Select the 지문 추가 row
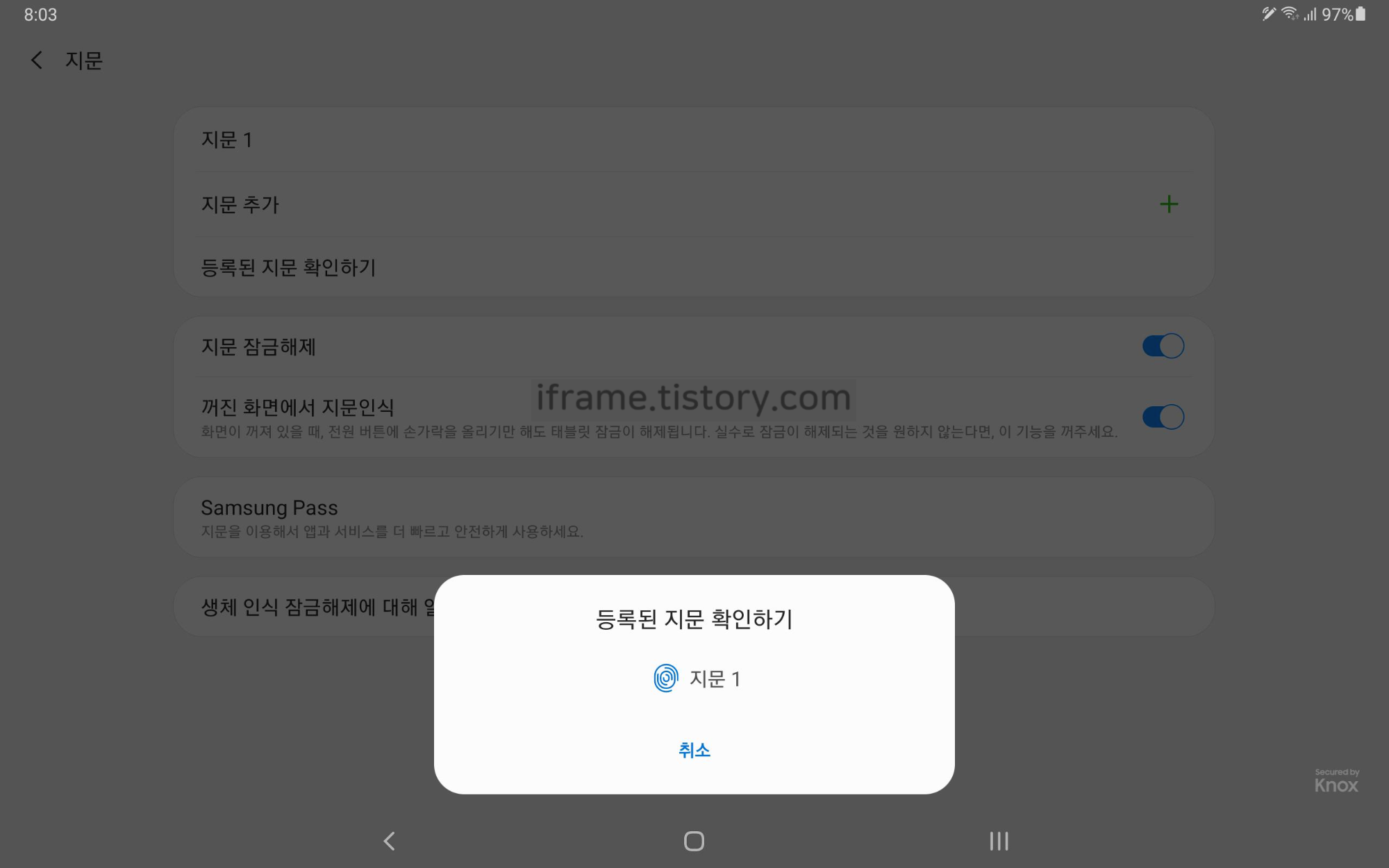The height and width of the screenshot is (868, 1389). (694, 204)
